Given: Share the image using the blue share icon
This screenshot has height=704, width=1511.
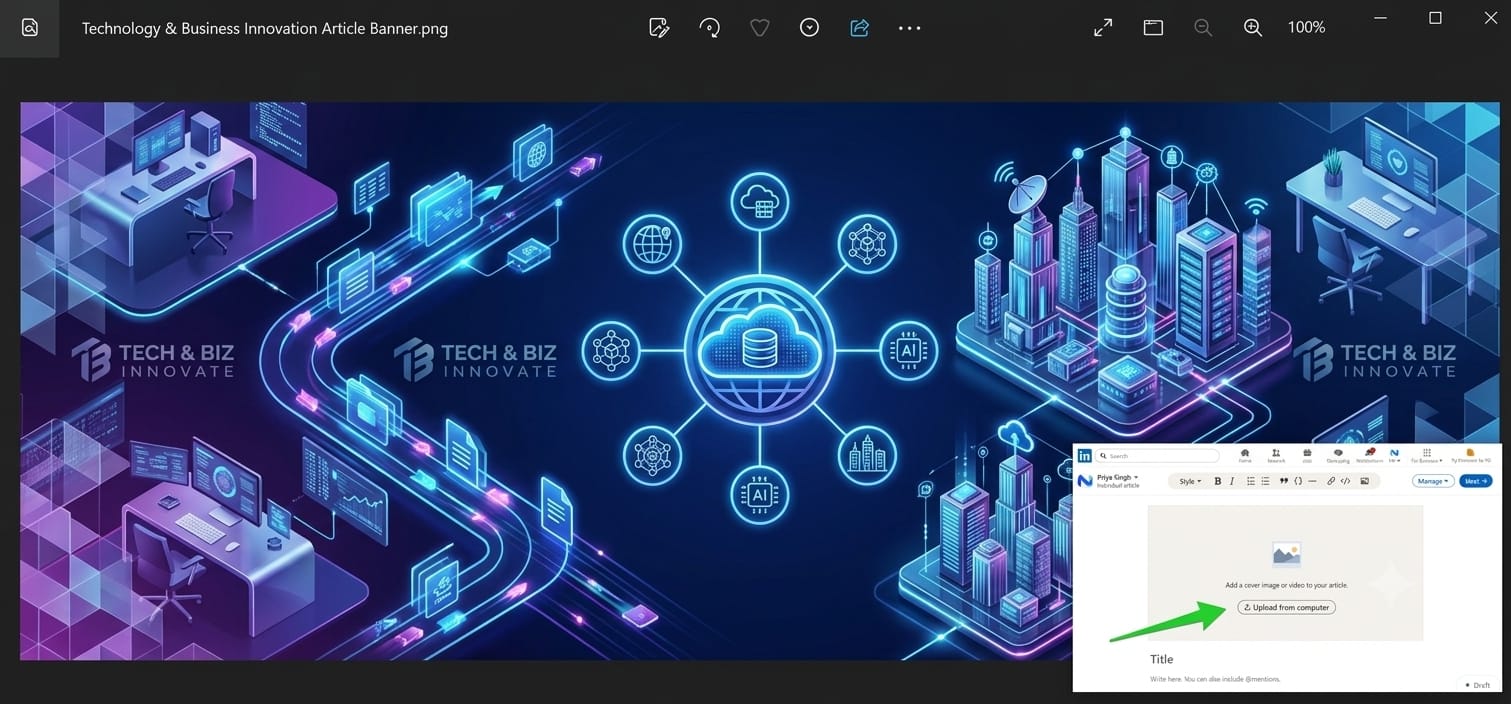Looking at the screenshot, I should tap(860, 28).
